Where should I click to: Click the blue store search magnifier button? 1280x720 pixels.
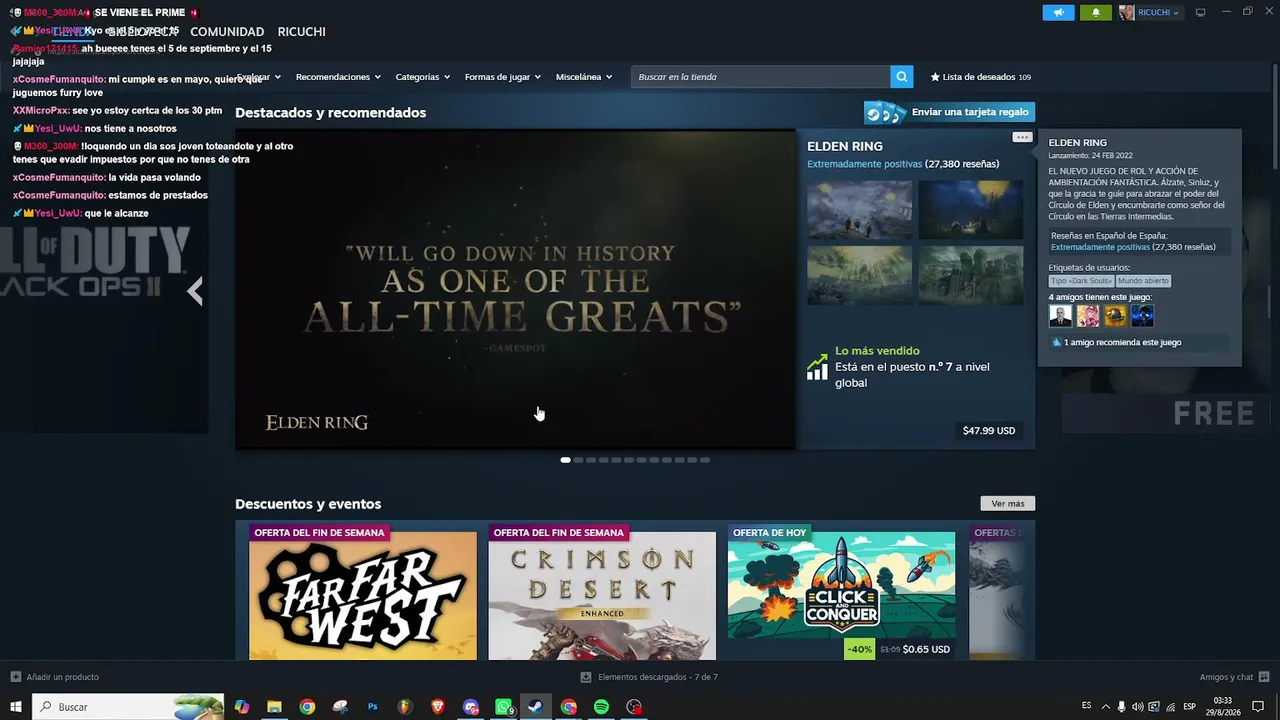902,77
